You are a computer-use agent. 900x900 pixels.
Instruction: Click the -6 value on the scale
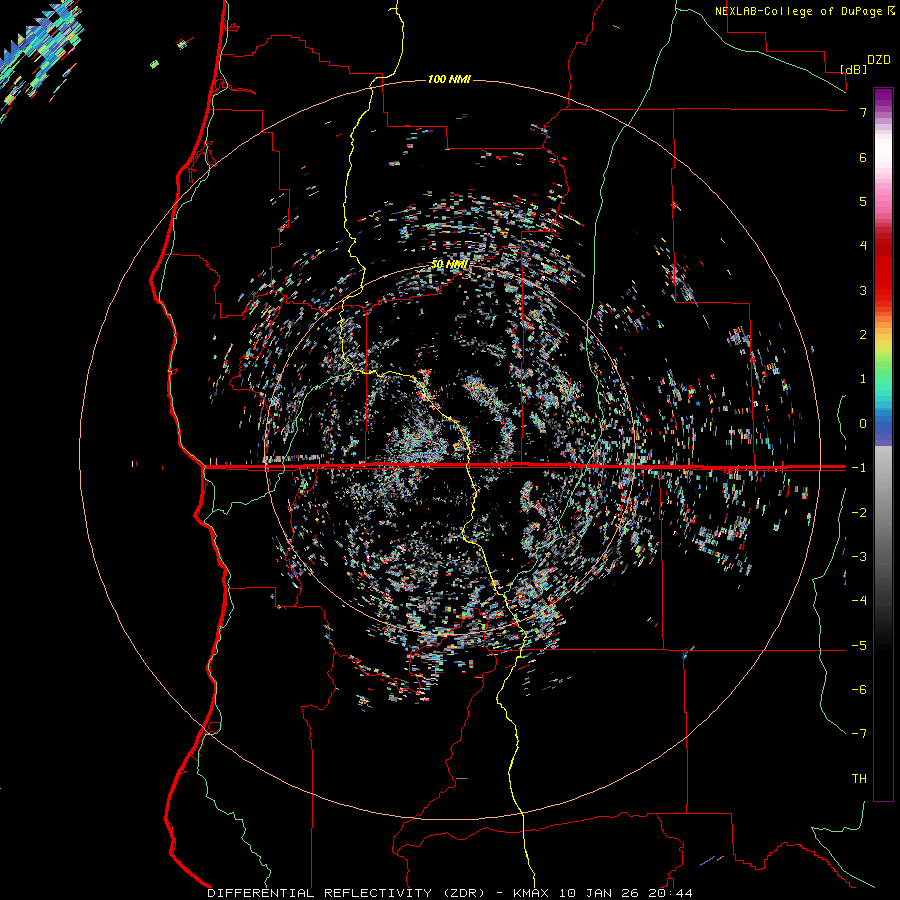pyautogui.click(x=859, y=690)
